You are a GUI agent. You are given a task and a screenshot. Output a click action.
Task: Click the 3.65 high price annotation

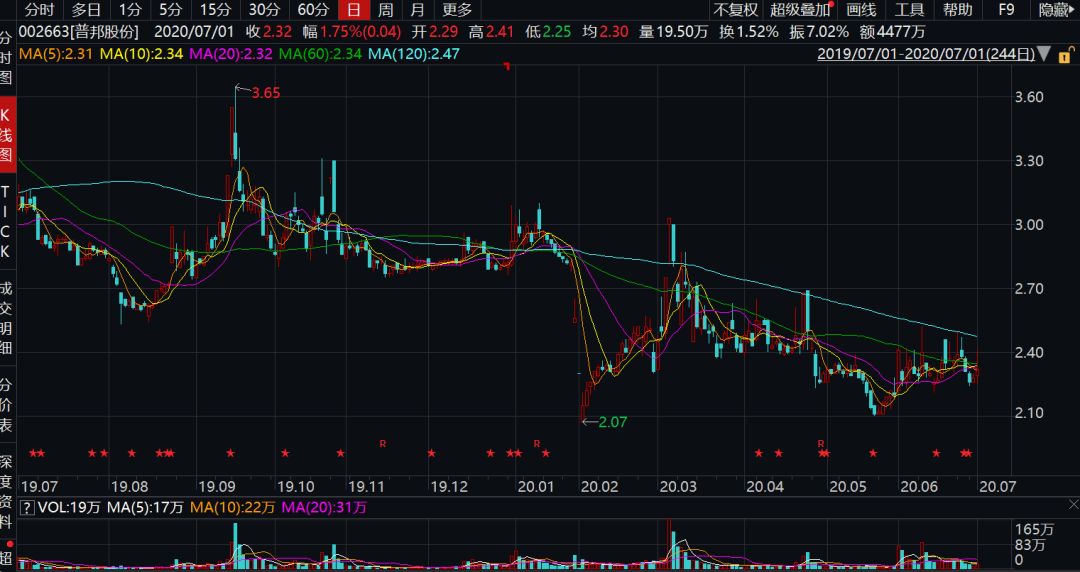(x=265, y=93)
